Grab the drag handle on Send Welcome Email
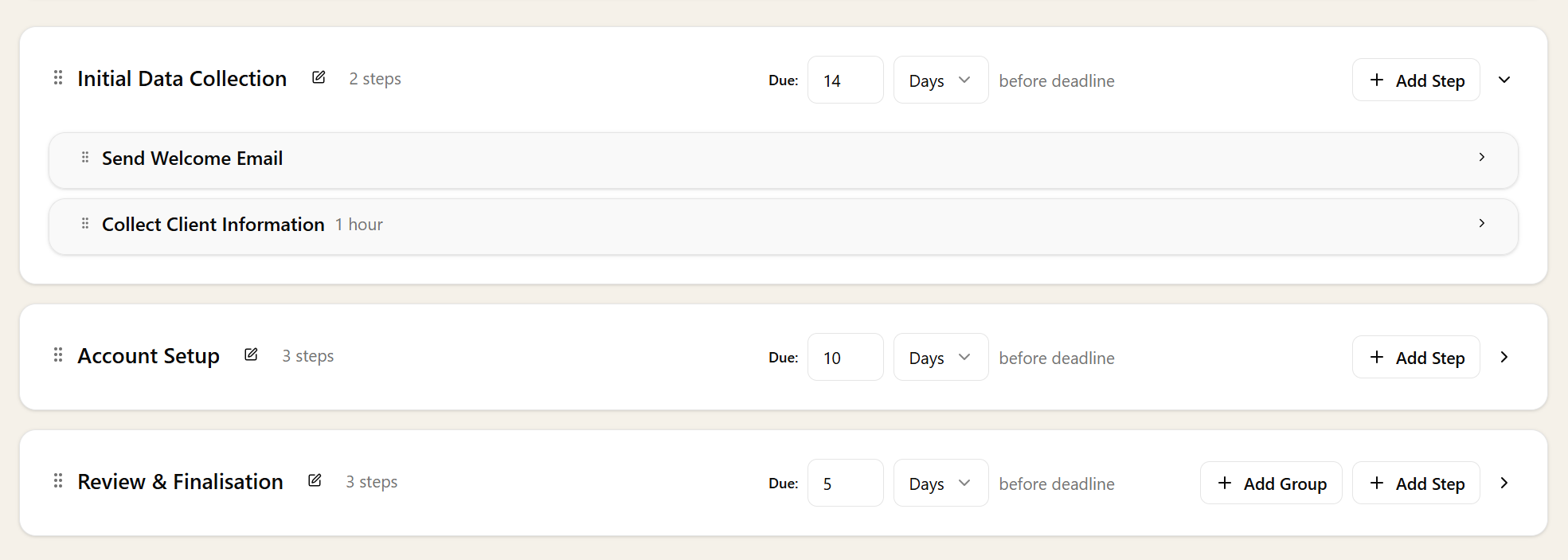The width and height of the screenshot is (1568, 560). click(84, 158)
